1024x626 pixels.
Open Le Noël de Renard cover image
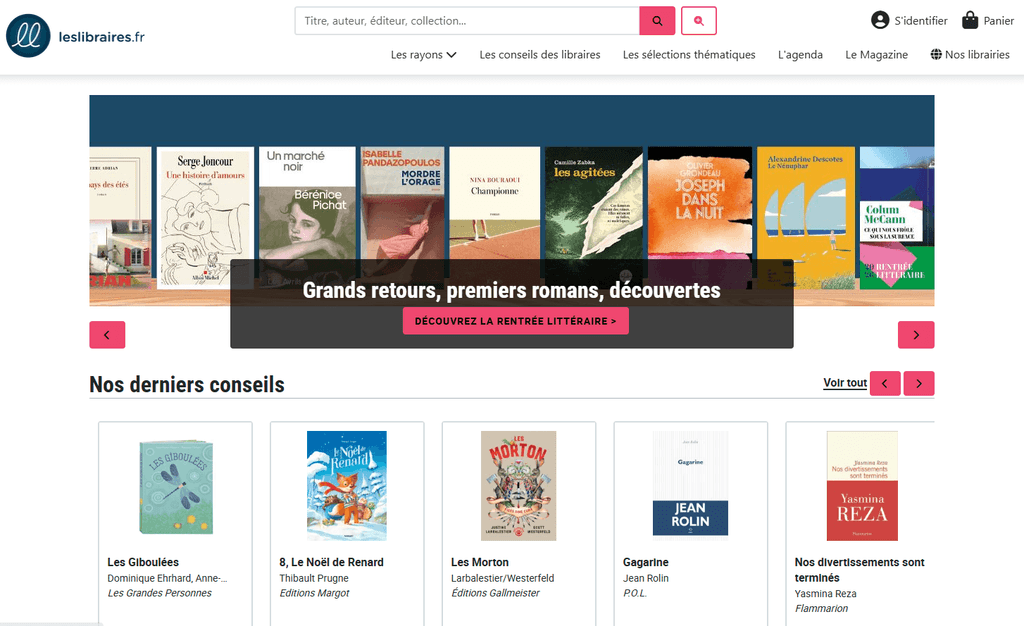[347, 486]
